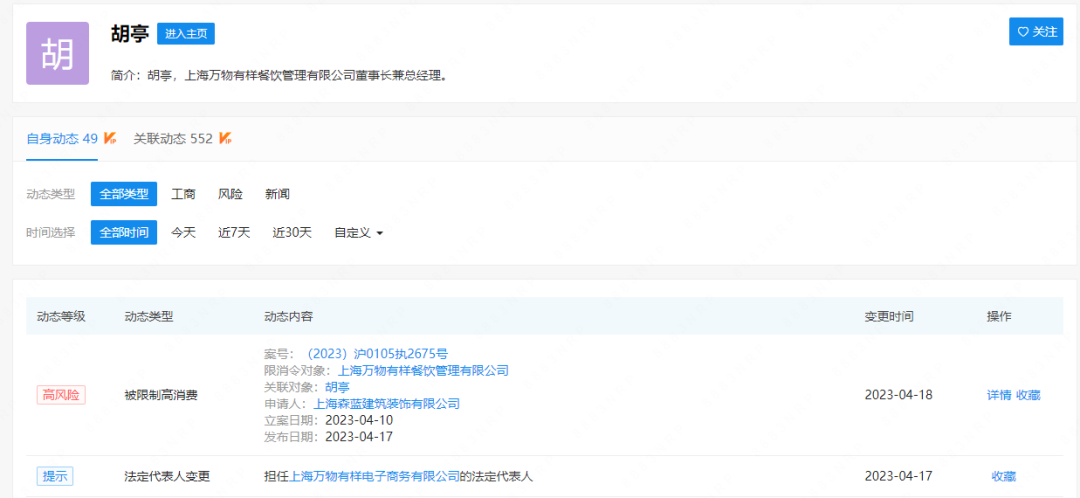Select 全部时间 time filter
The height and width of the screenshot is (498, 1080).
coord(124,232)
